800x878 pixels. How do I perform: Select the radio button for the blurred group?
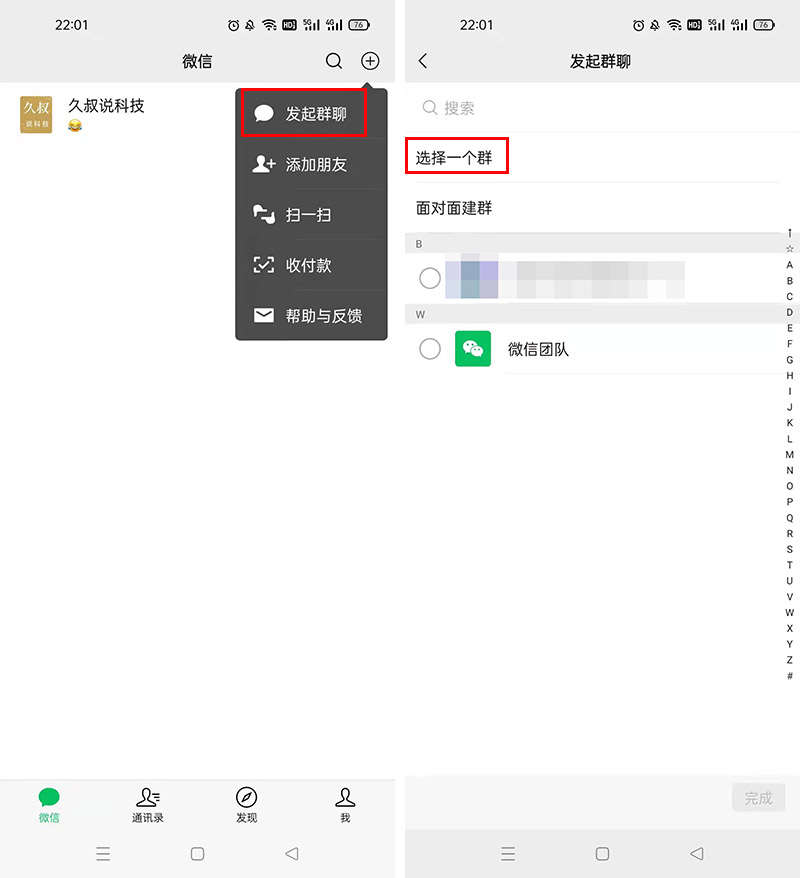click(x=429, y=278)
